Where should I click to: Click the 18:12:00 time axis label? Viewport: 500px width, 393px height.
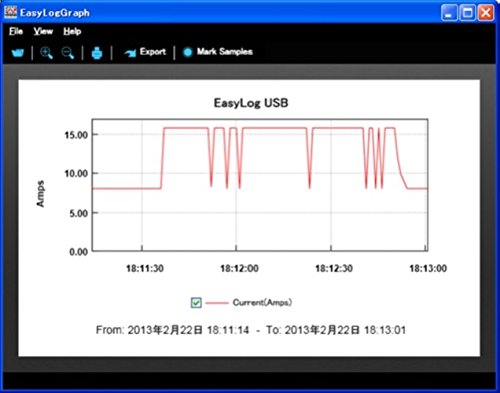pyautogui.click(x=239, y=268)
